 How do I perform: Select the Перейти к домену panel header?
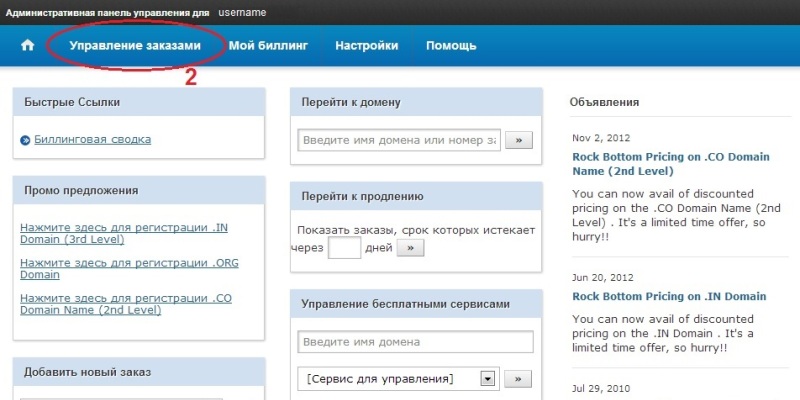(416, 102)
